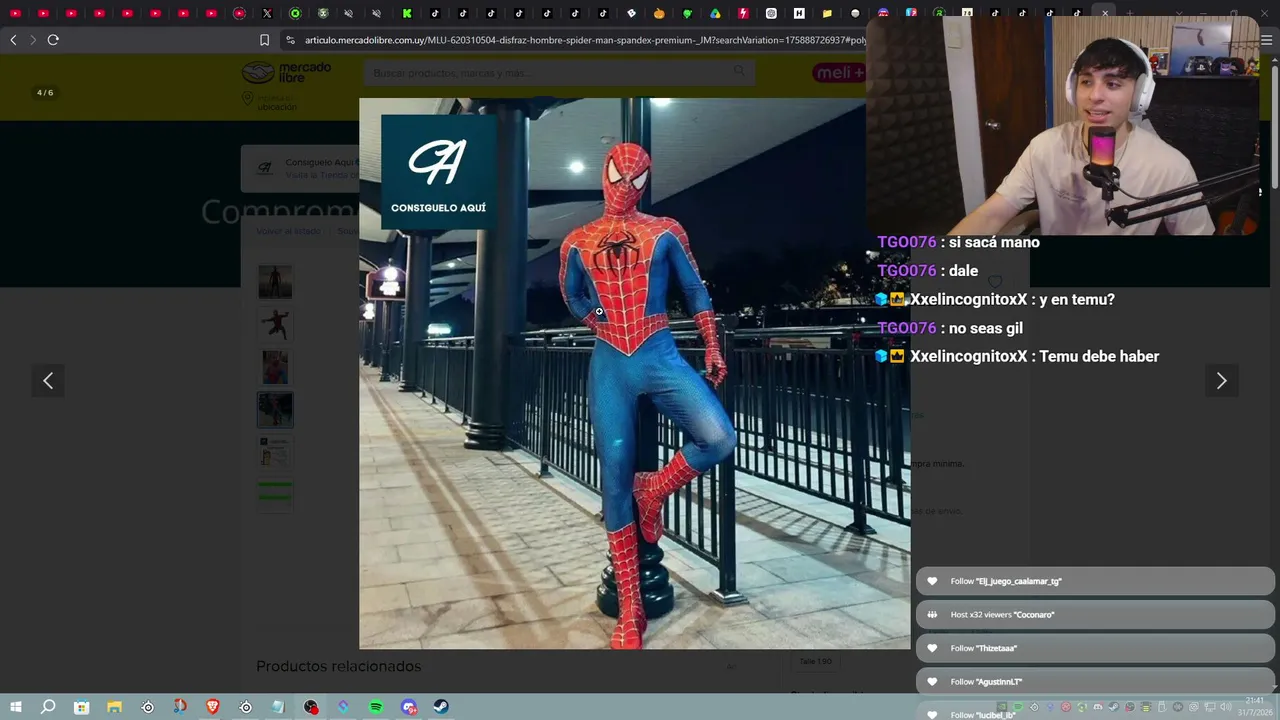The width and height of the screenshot is (1280, 720).
Task: Select the second product thumbnail
Action: tap(275, 324)
